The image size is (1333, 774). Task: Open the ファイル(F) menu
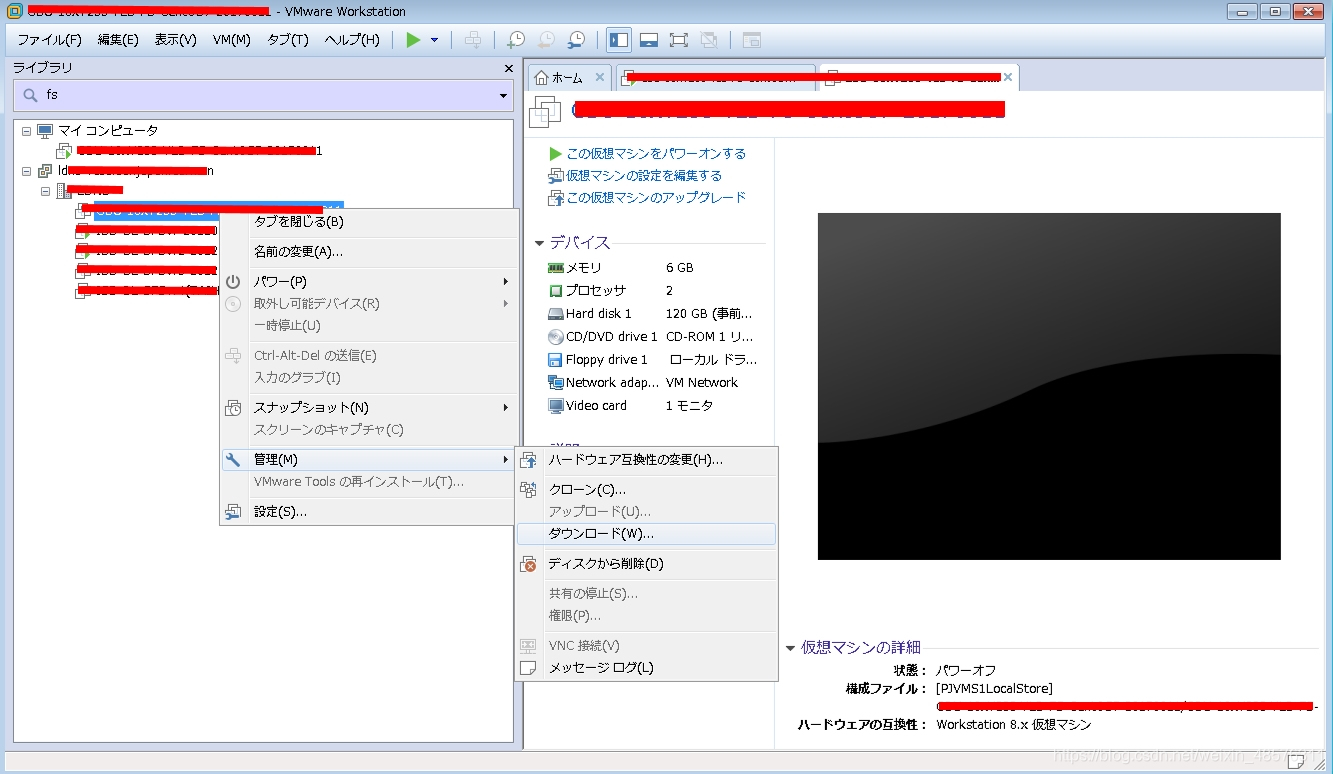[49, 40]
